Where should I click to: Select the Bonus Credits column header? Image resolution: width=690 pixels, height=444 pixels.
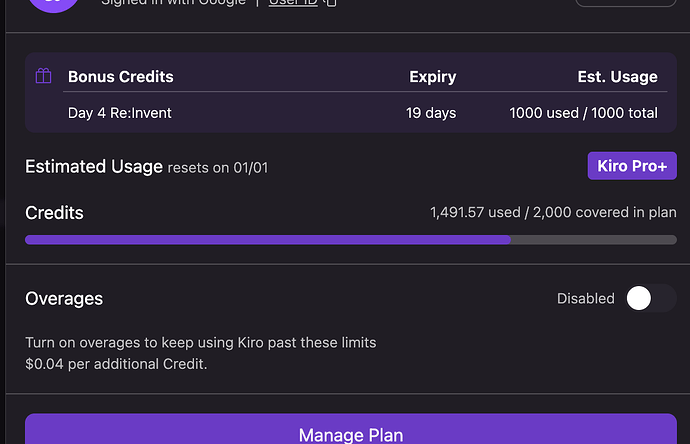pos(121,77)
